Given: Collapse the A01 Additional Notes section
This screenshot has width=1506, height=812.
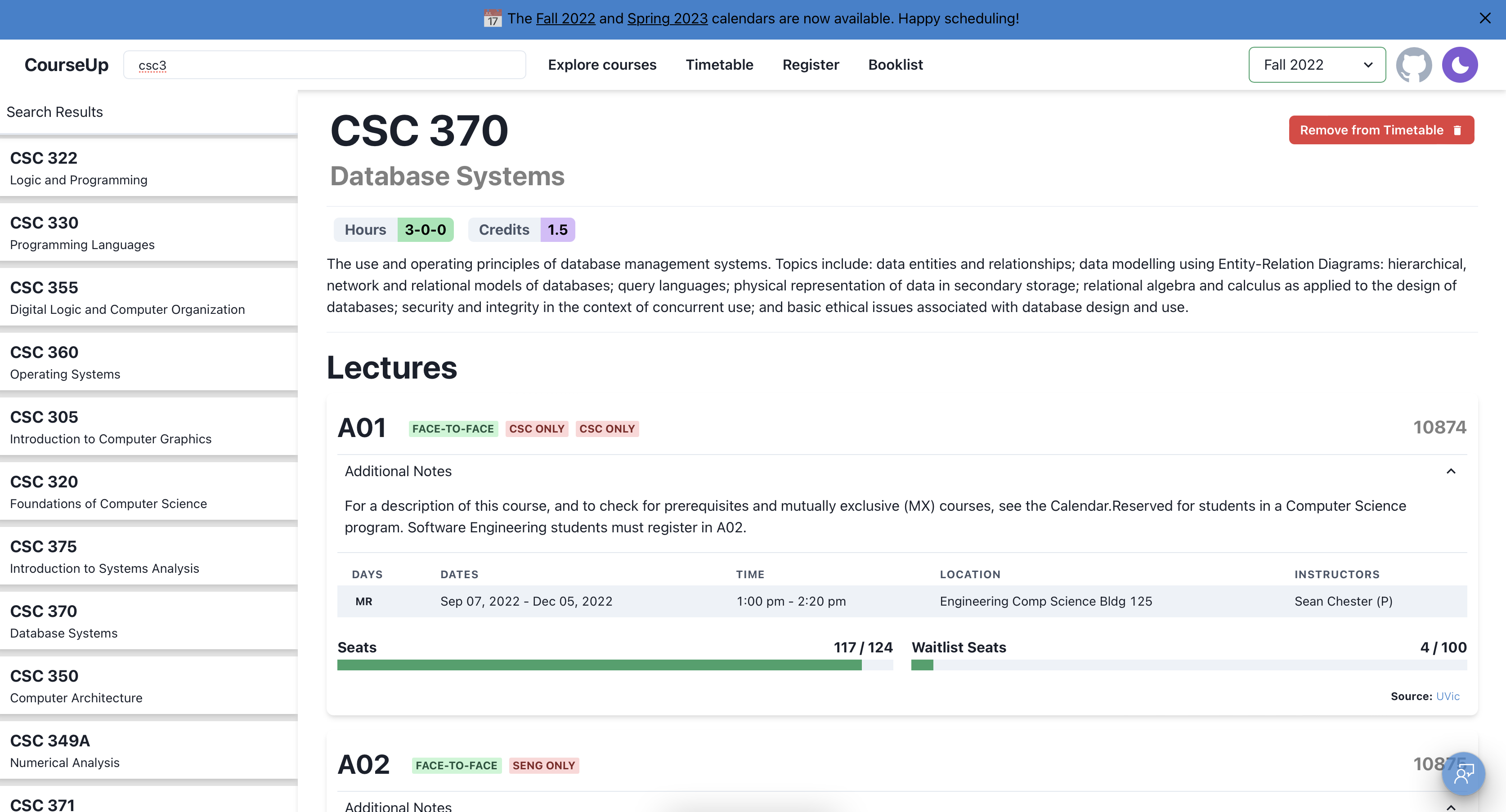Looking at the screenshot, I should 1451,472.
